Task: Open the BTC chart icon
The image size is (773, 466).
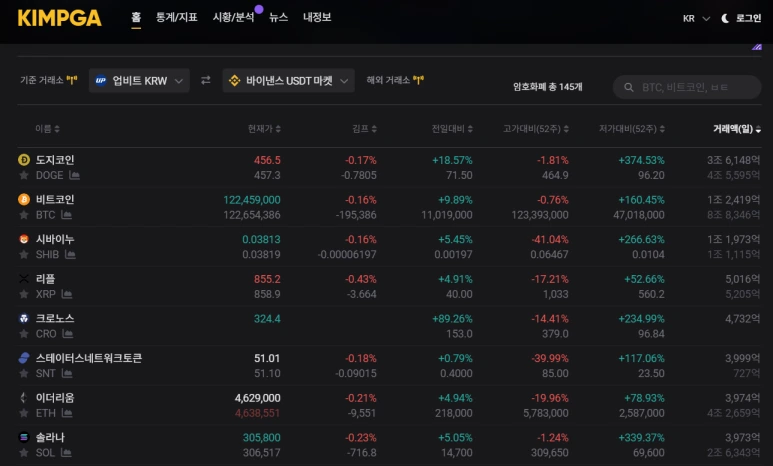Action: pyautogui.click(x=67, y=215)
